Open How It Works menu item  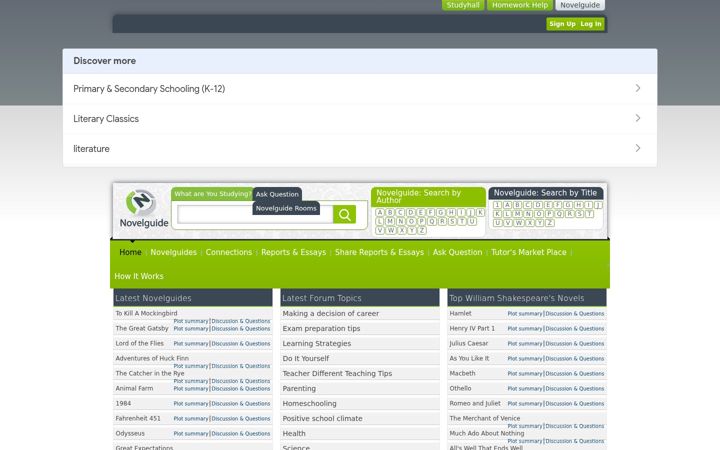[x=139, y=276]
